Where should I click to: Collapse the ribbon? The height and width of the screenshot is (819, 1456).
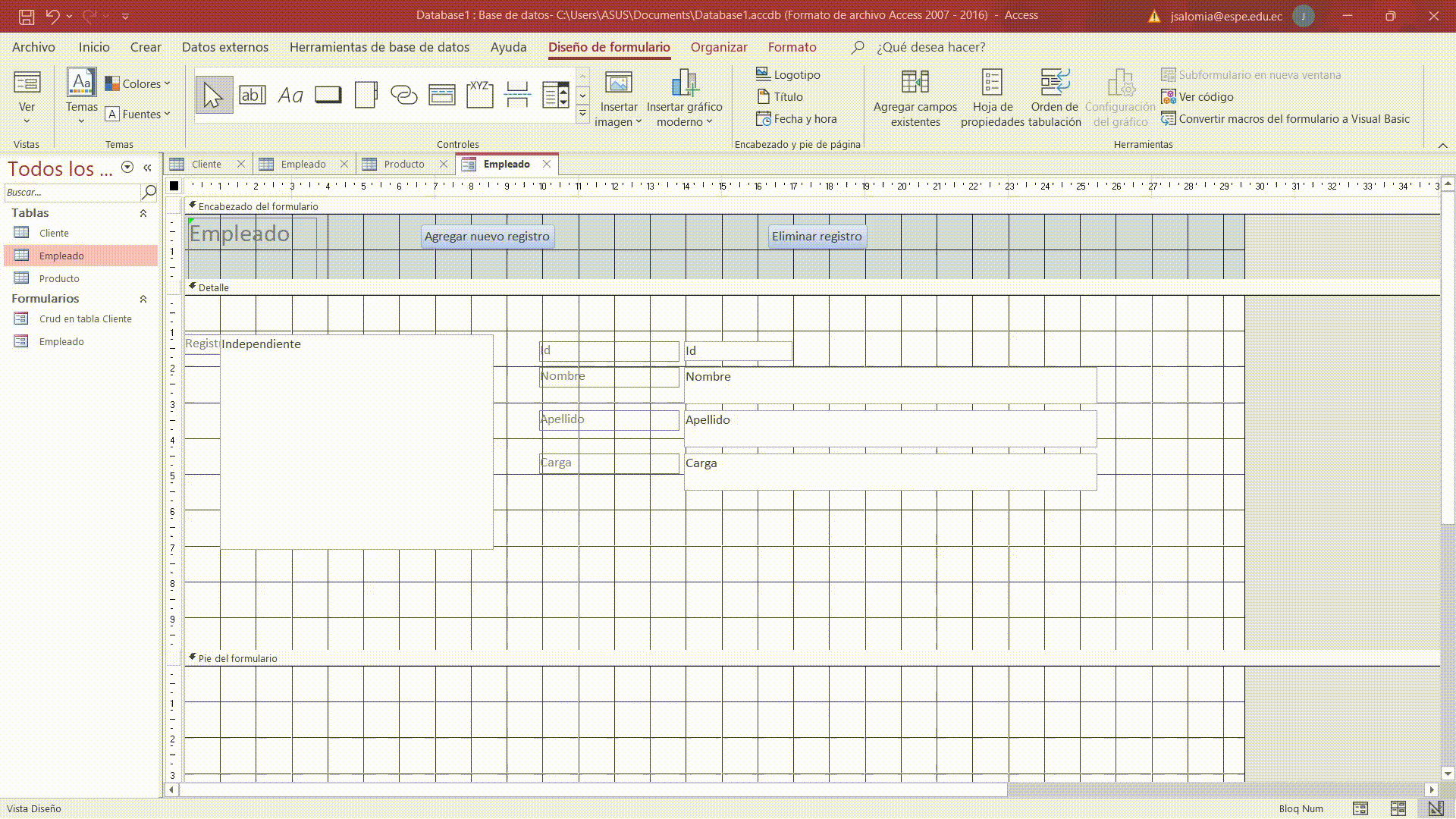tap(1443, 145)
